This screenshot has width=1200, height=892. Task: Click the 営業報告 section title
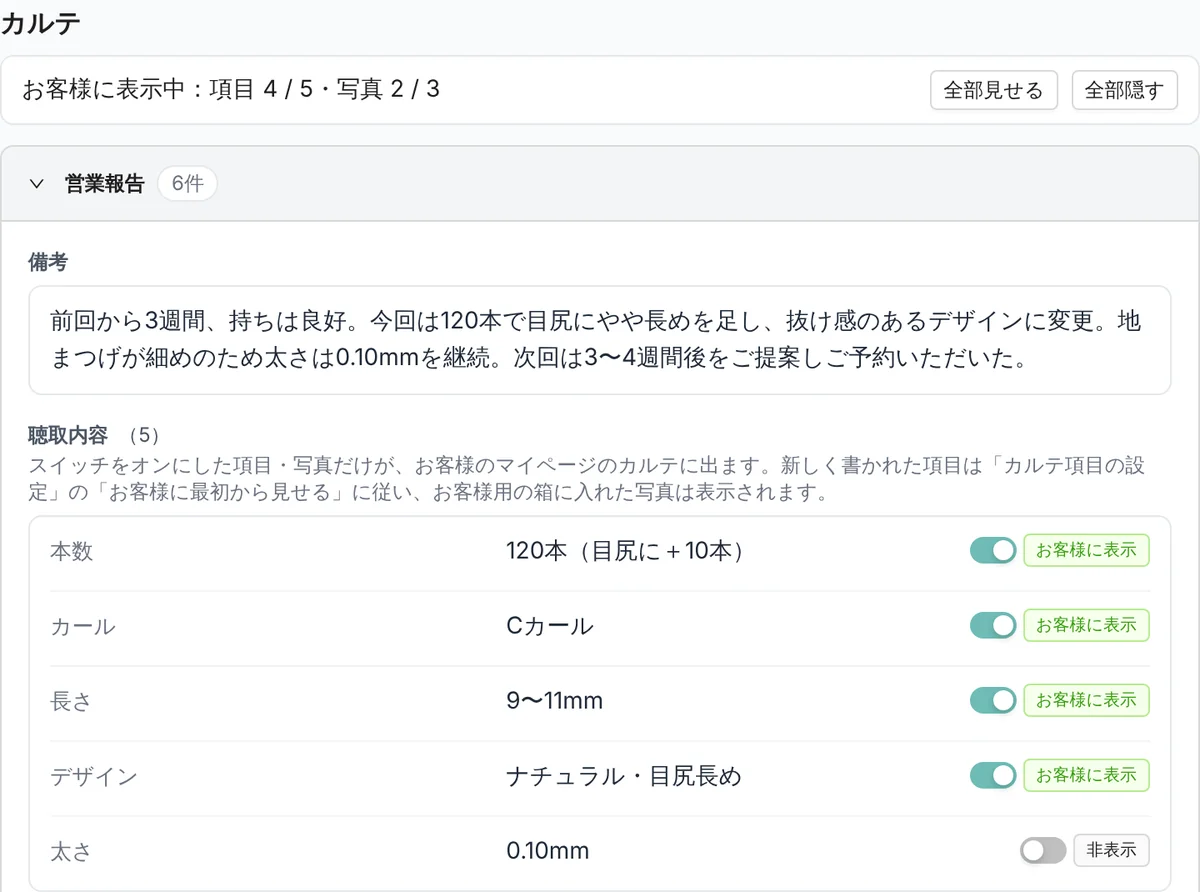coord(105,184)
